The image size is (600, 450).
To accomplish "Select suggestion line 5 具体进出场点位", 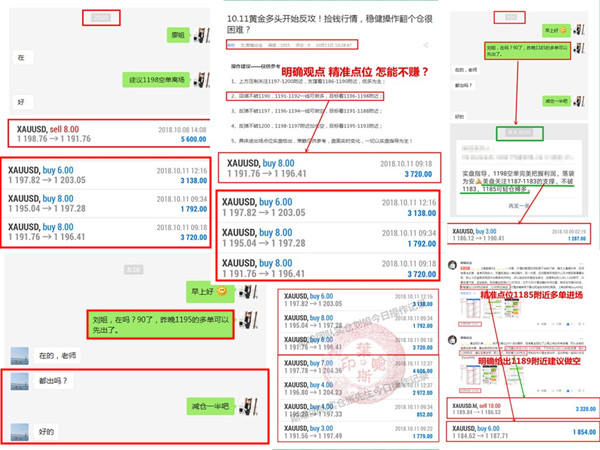I will coord(321,141).
